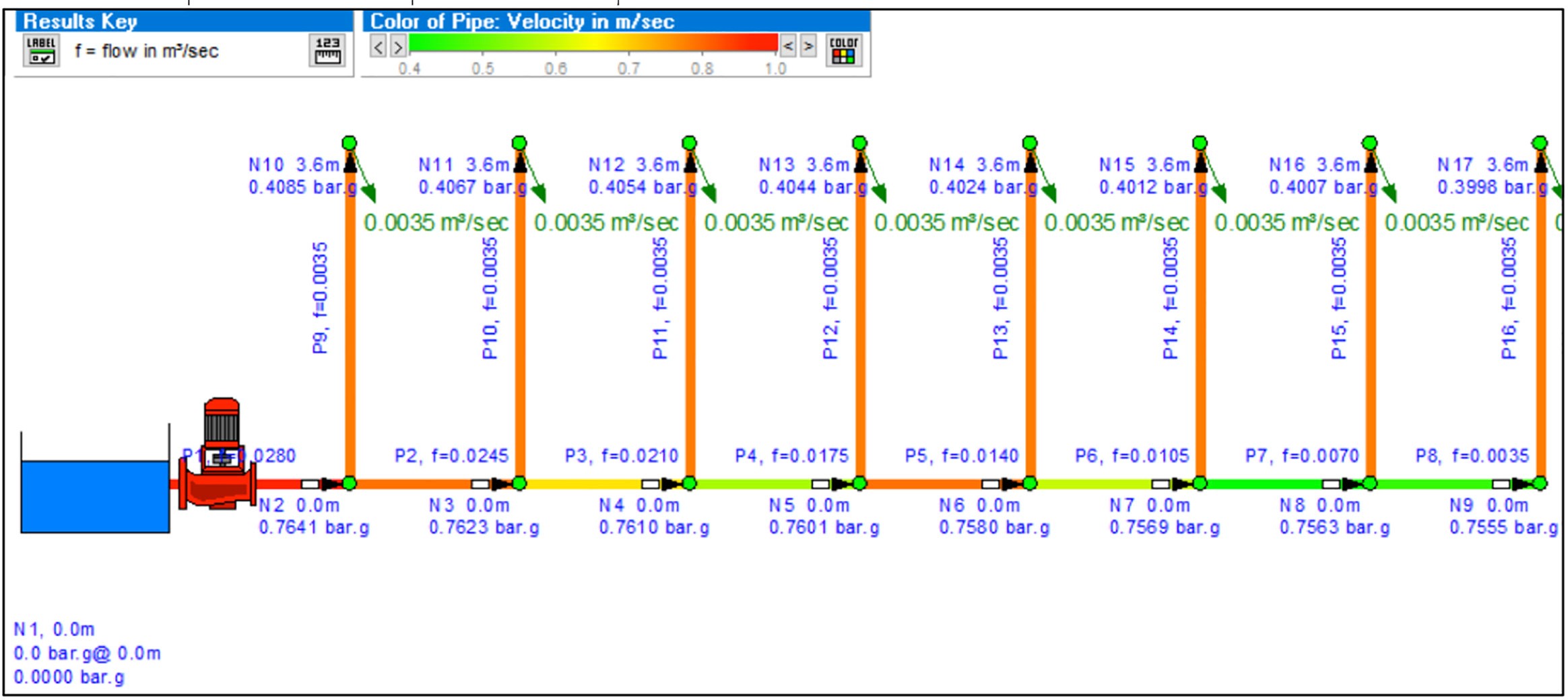The image size is (1568, 700).
Task: Click the 'f = flow in m³/sec' key text
Action: [x=147, y=51]
